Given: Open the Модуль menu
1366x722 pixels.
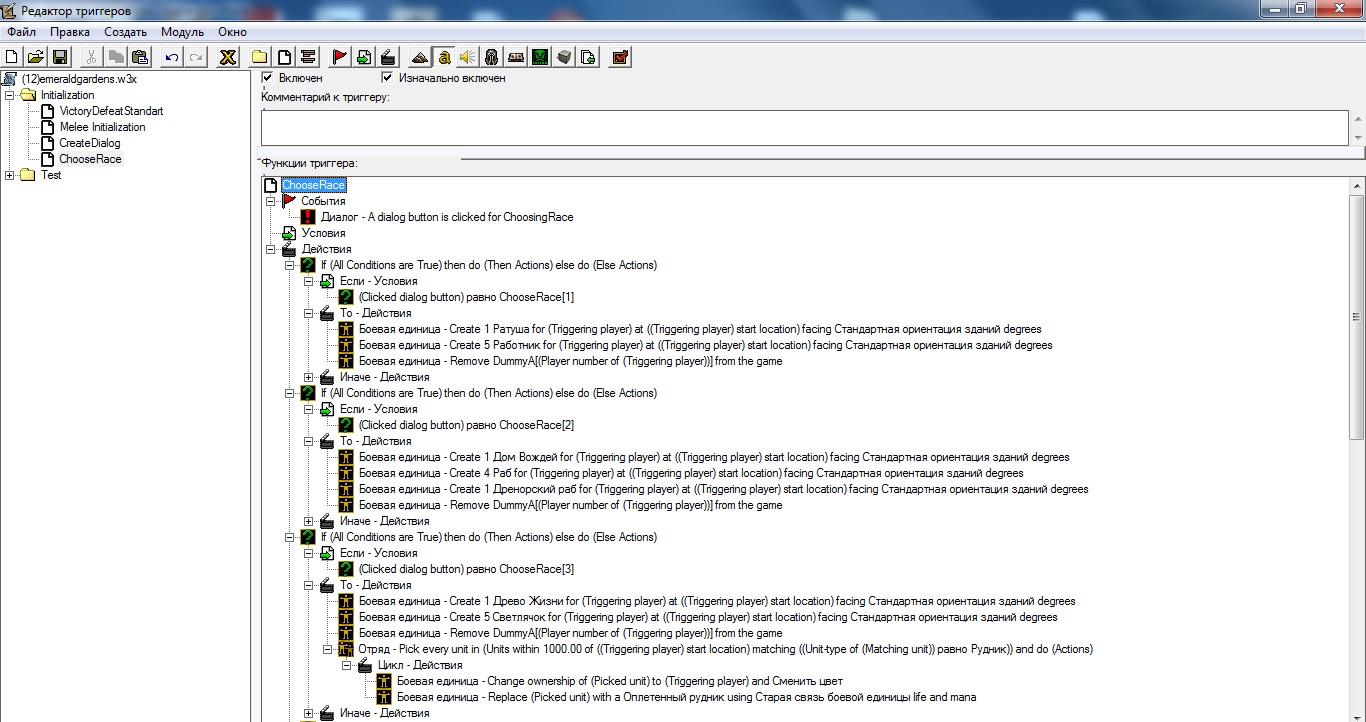Looking at the screenshot, I should 182,32.
